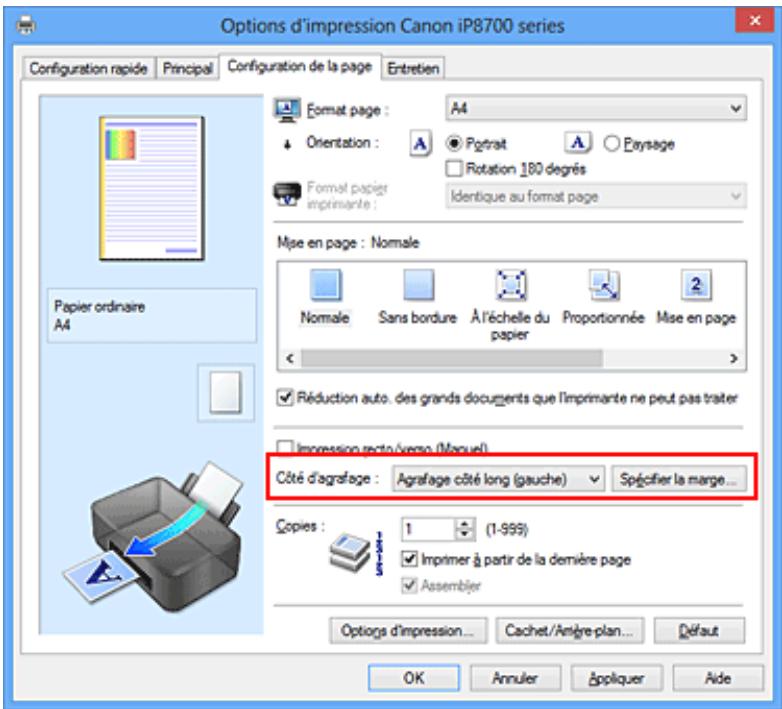Select Configuration de la page tab
The image size is (782, 709).
point(300,66)
